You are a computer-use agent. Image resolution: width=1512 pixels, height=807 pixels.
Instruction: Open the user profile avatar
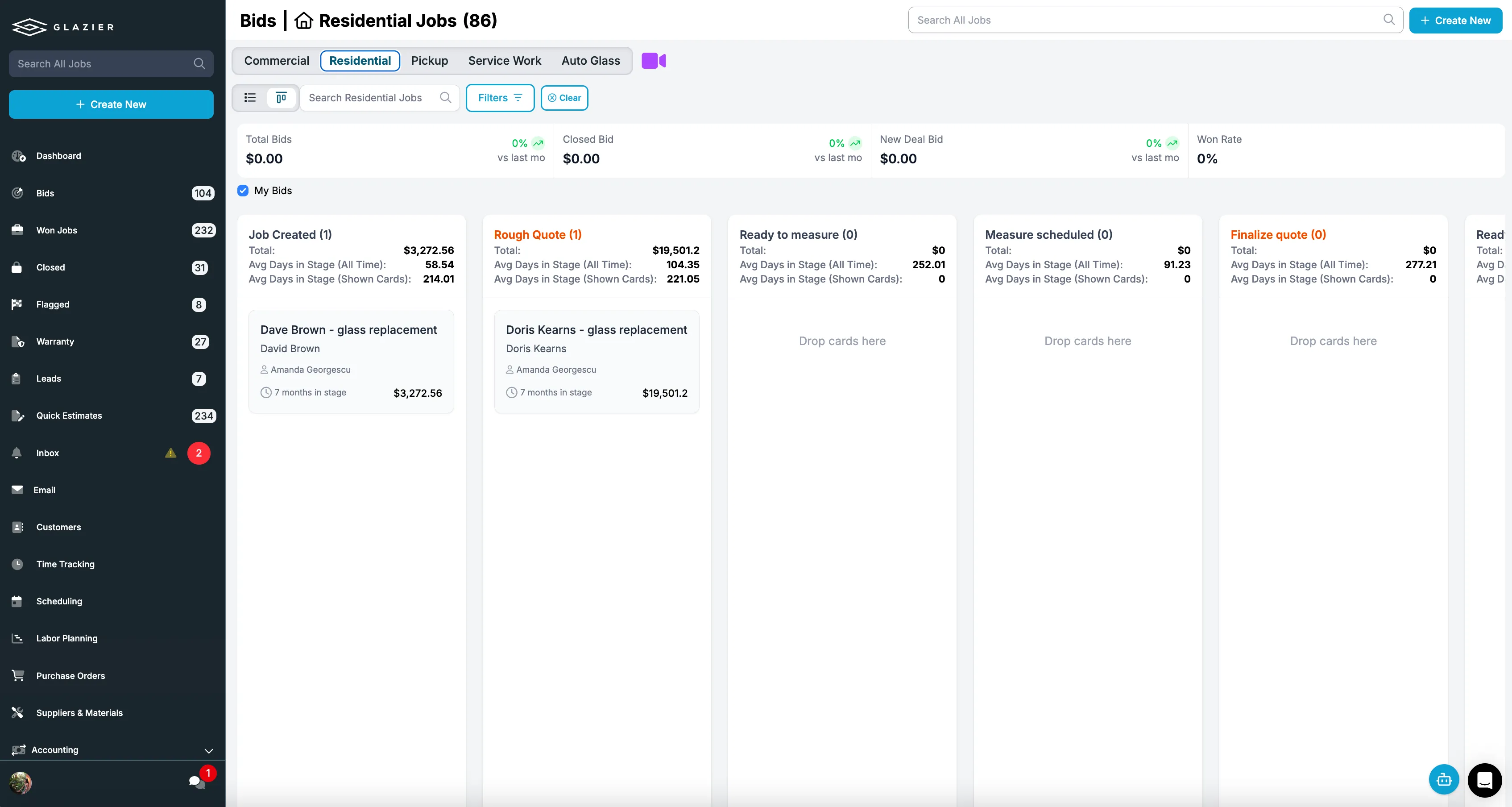[21, 782]
